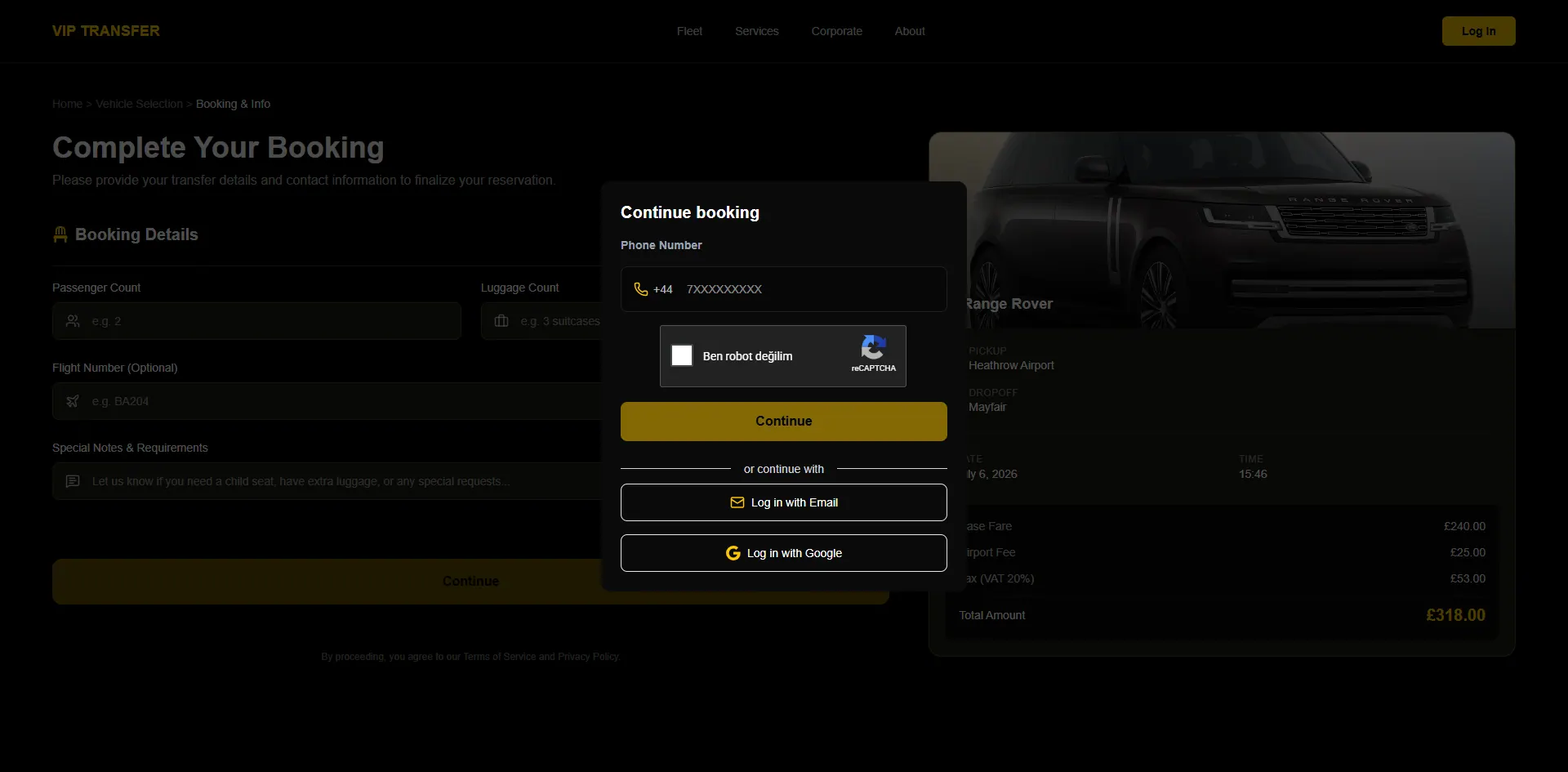The height and width of the screenshot is (772, 1568).
Task: Click the VIP TRANSFER logo
Action: [x=106, y=31]
